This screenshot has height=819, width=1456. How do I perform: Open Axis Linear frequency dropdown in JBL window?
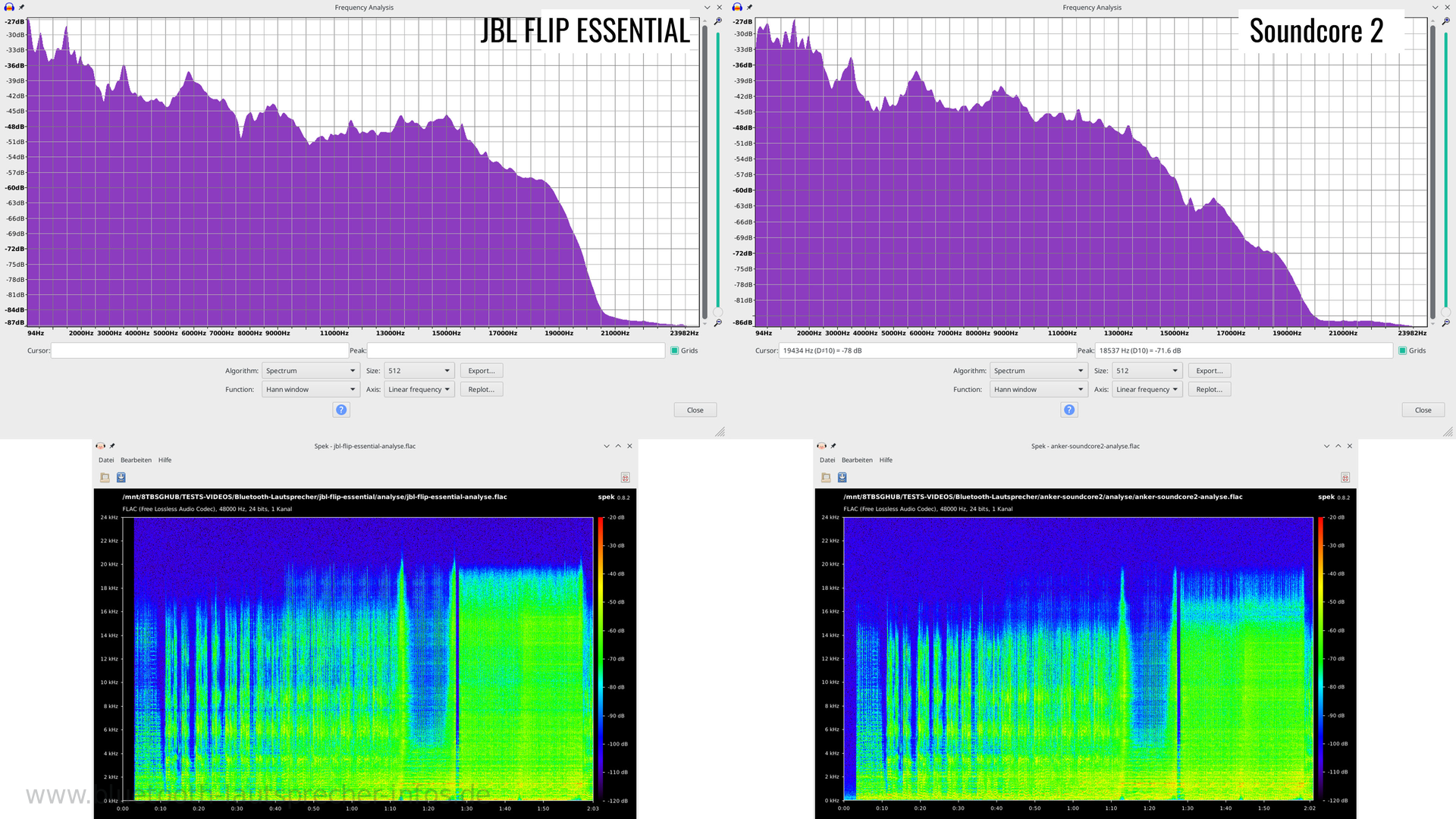coord(419,389)
